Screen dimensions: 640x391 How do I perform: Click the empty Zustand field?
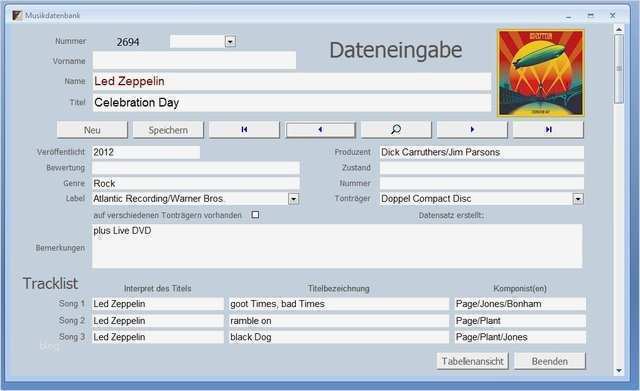pyautogui.click(x=482, y=168)
